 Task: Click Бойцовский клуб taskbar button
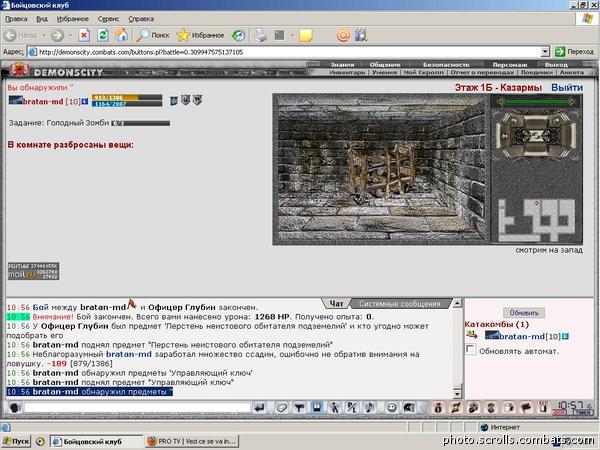[x=96, y=442]
